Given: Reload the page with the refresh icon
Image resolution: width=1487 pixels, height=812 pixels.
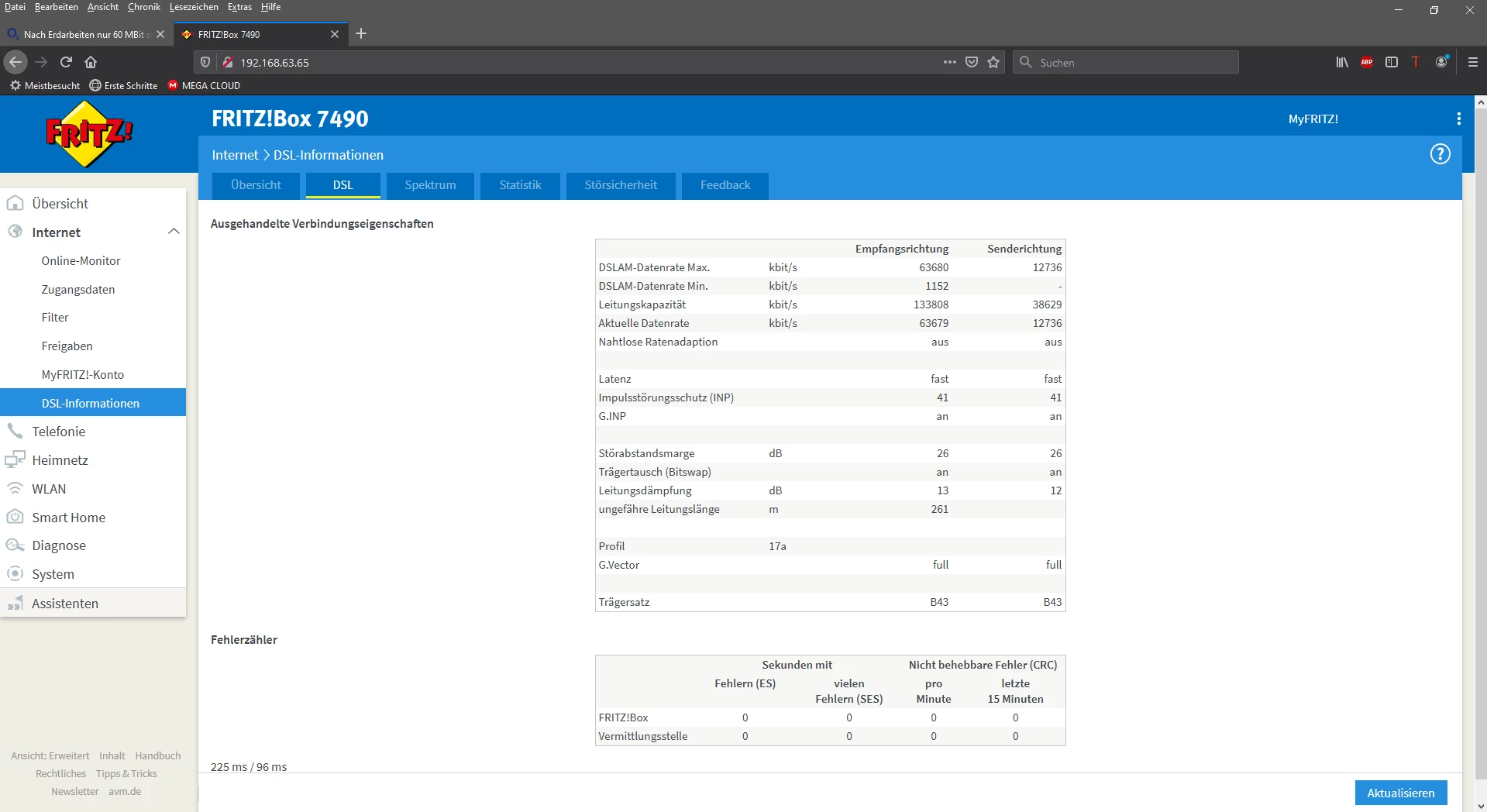Looking at the screenshot, I should point(66,62).
